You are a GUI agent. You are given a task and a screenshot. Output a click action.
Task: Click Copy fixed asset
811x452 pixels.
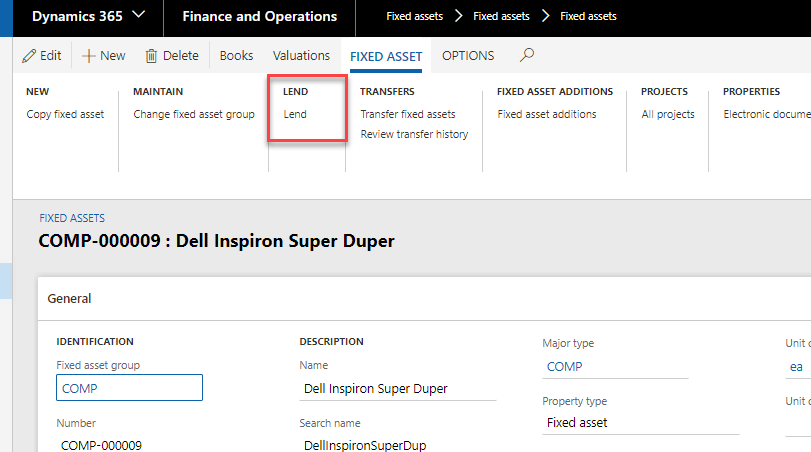65,114
